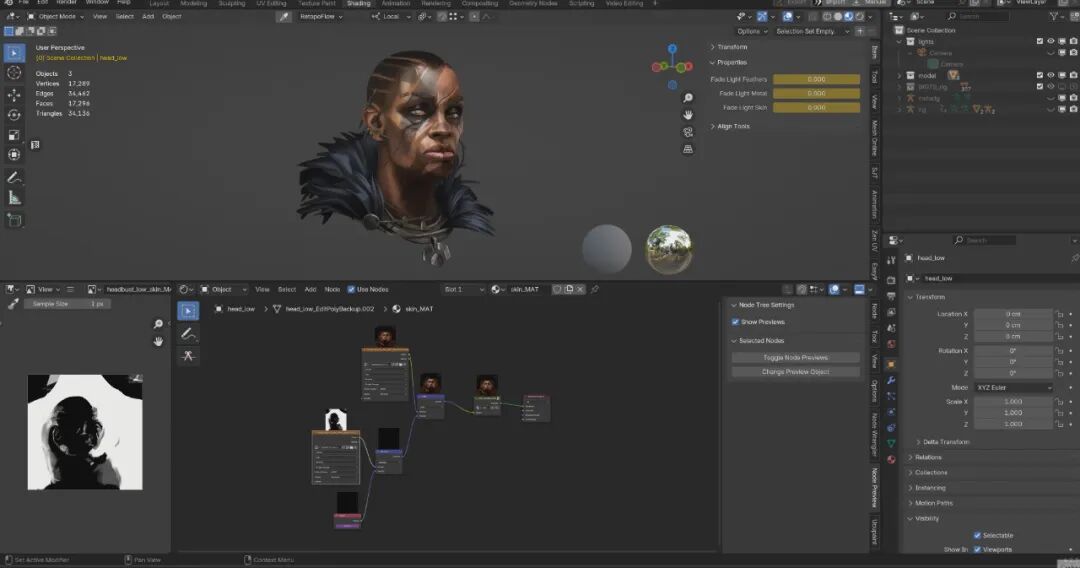
Task: Select the Annotate tool in node editor
Action: pyautogui.click(x=188, y=334)
